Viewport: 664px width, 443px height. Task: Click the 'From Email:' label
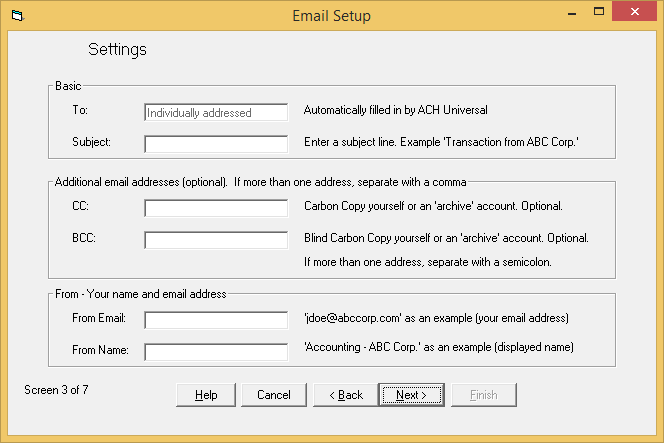[99, 318]
